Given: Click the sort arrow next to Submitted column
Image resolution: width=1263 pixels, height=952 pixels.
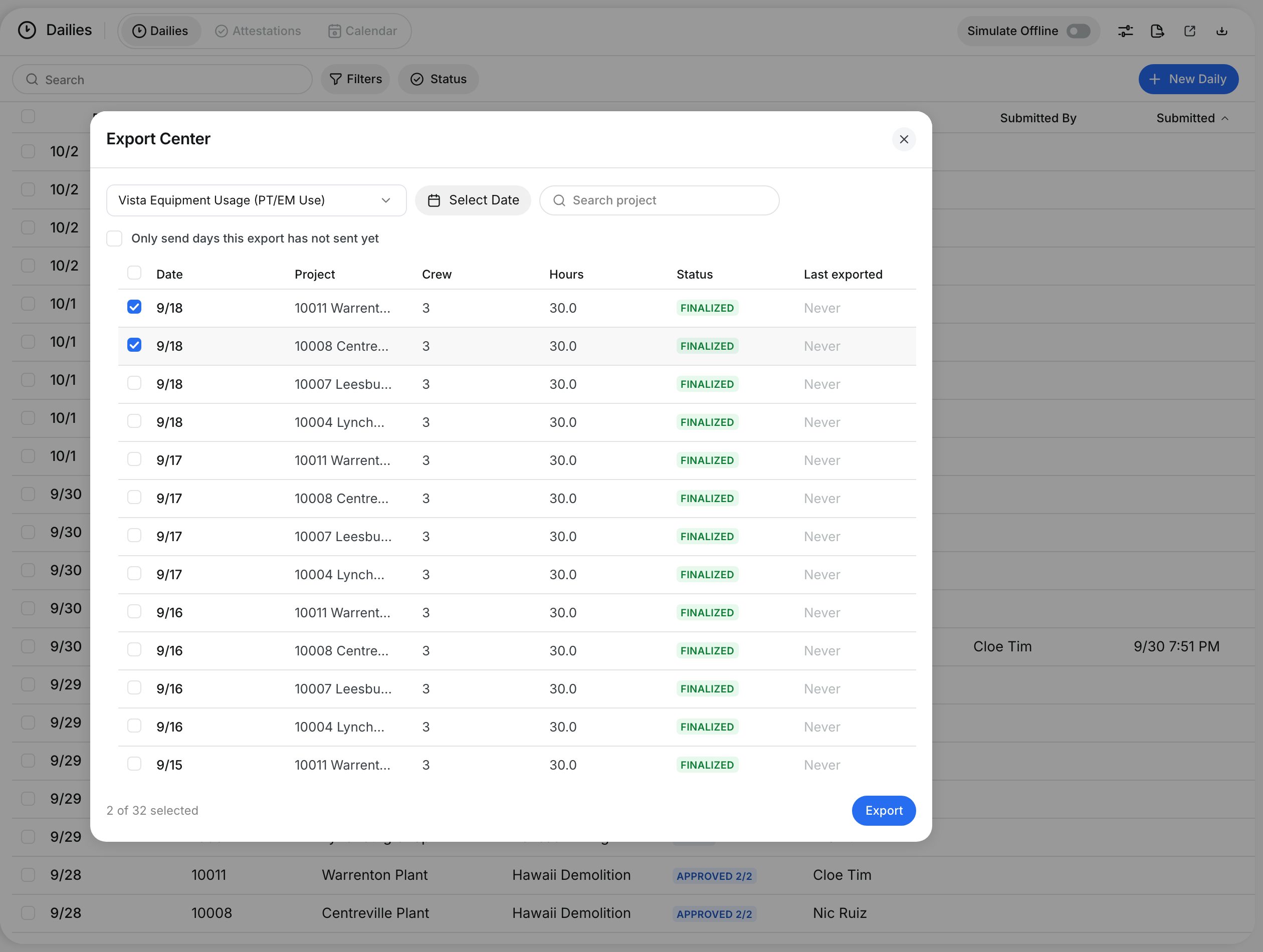Looking at the screenshot, I should click(x=1225, y=119).
